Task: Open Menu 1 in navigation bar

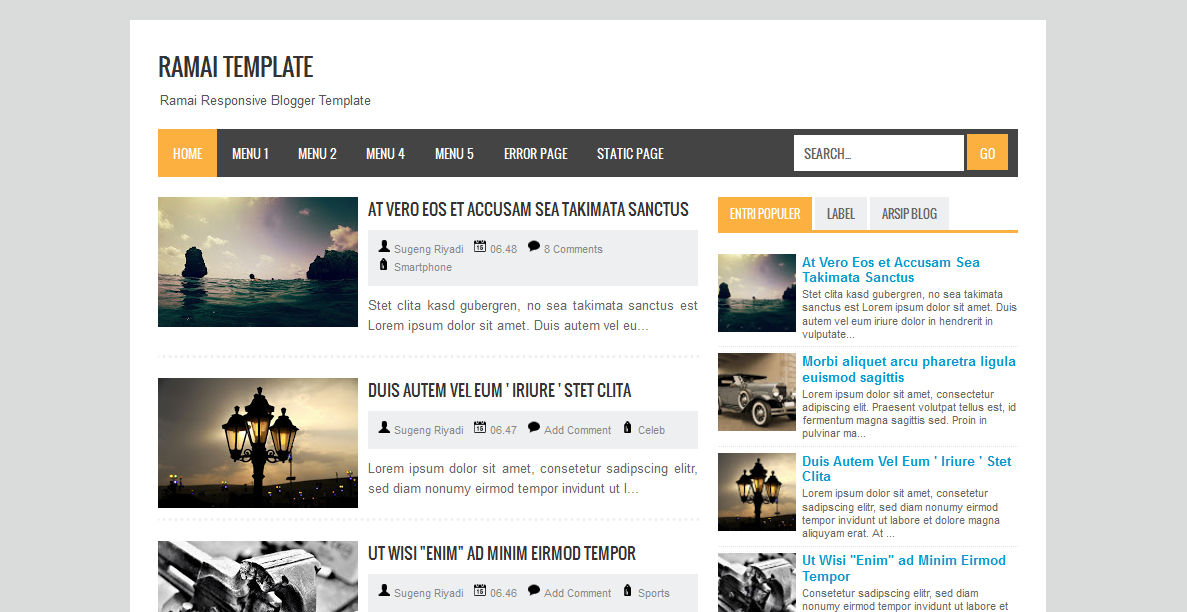Action: tap(250, 153)
